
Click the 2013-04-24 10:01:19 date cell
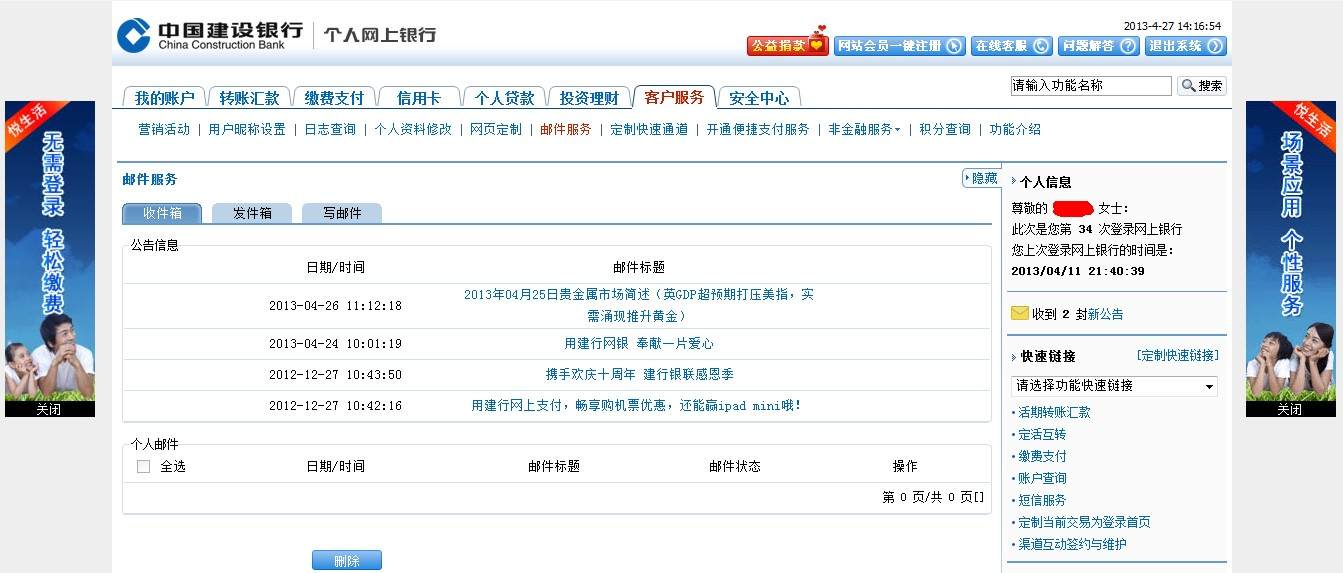(x=335, y=344)
